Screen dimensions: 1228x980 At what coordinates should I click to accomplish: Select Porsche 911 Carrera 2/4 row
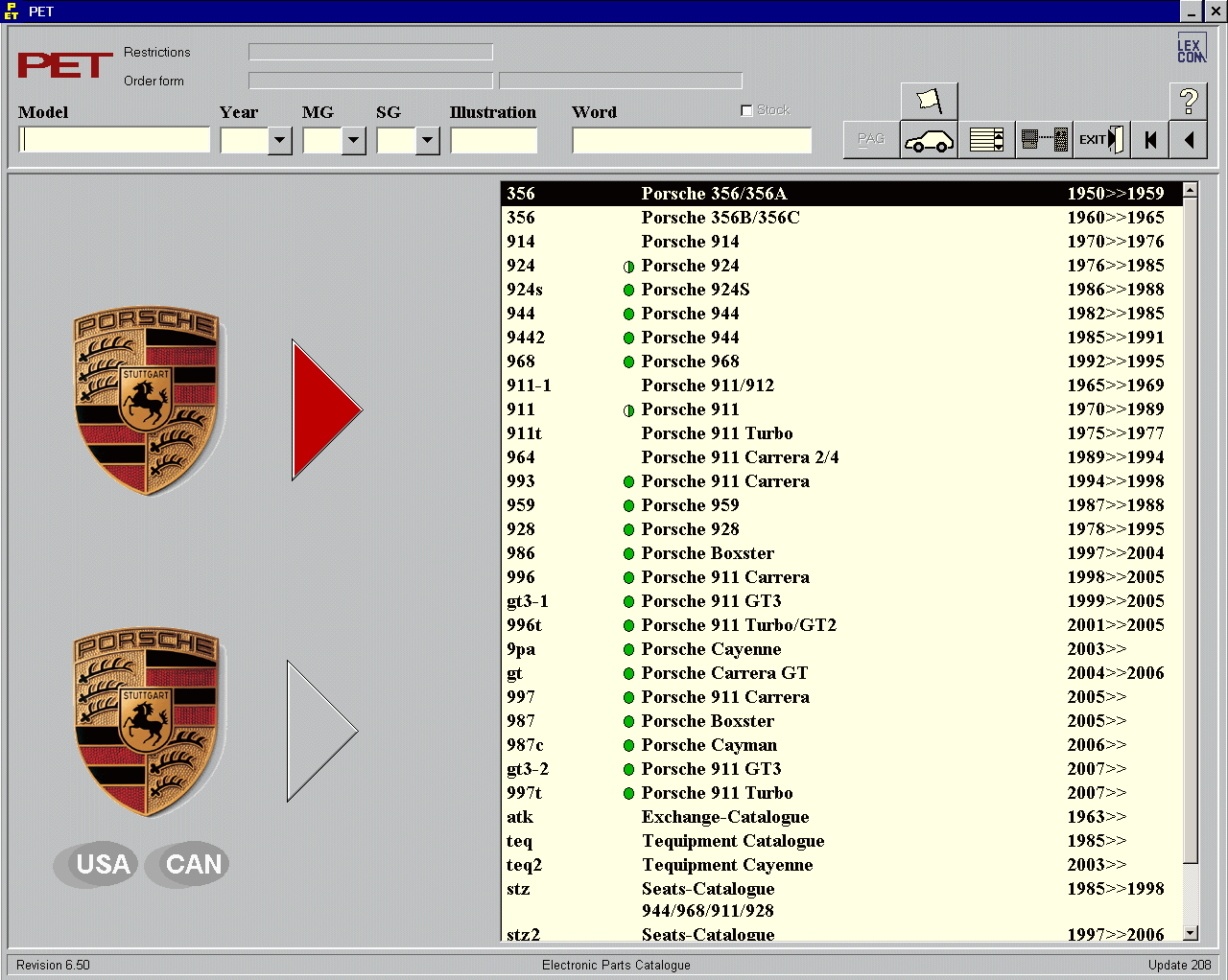841,457
